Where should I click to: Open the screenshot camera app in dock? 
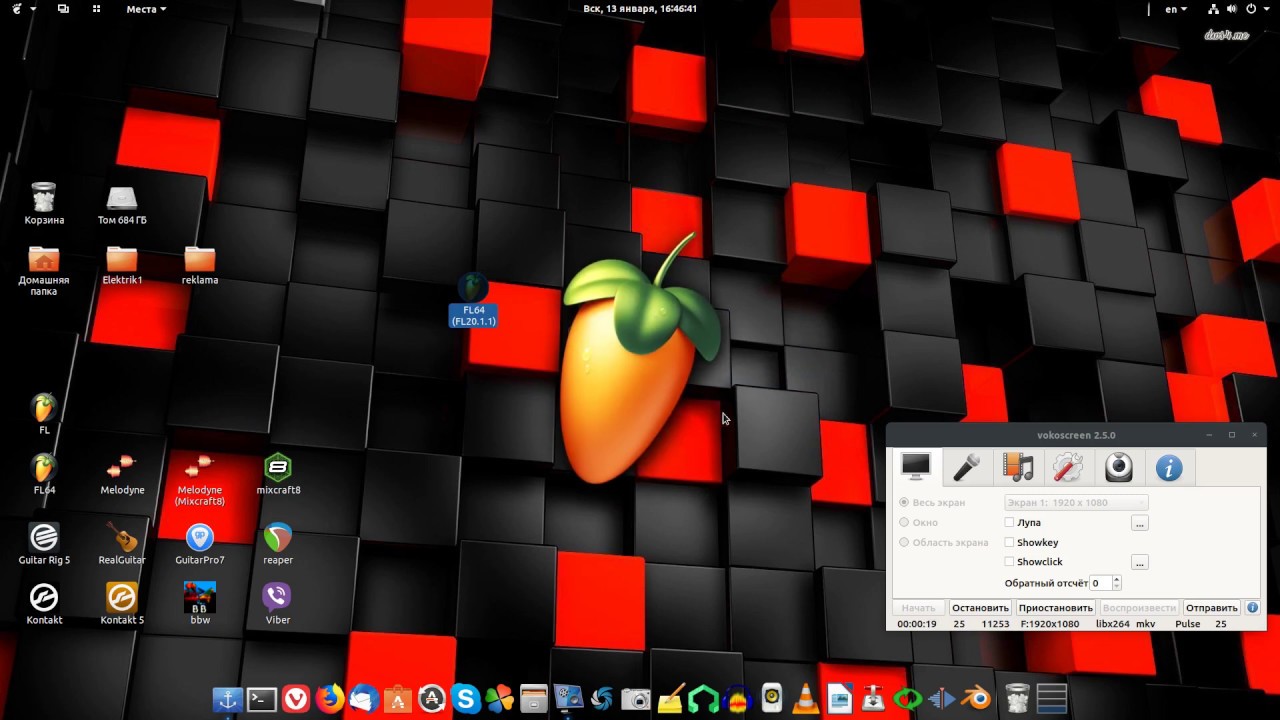coord(635,699)
